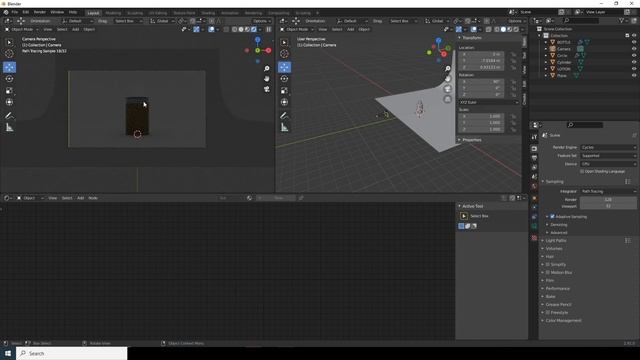Toggle the Adaptive Sampling checkbox
The width and height of the screenshot is (640, 360).
click(552, 217)
